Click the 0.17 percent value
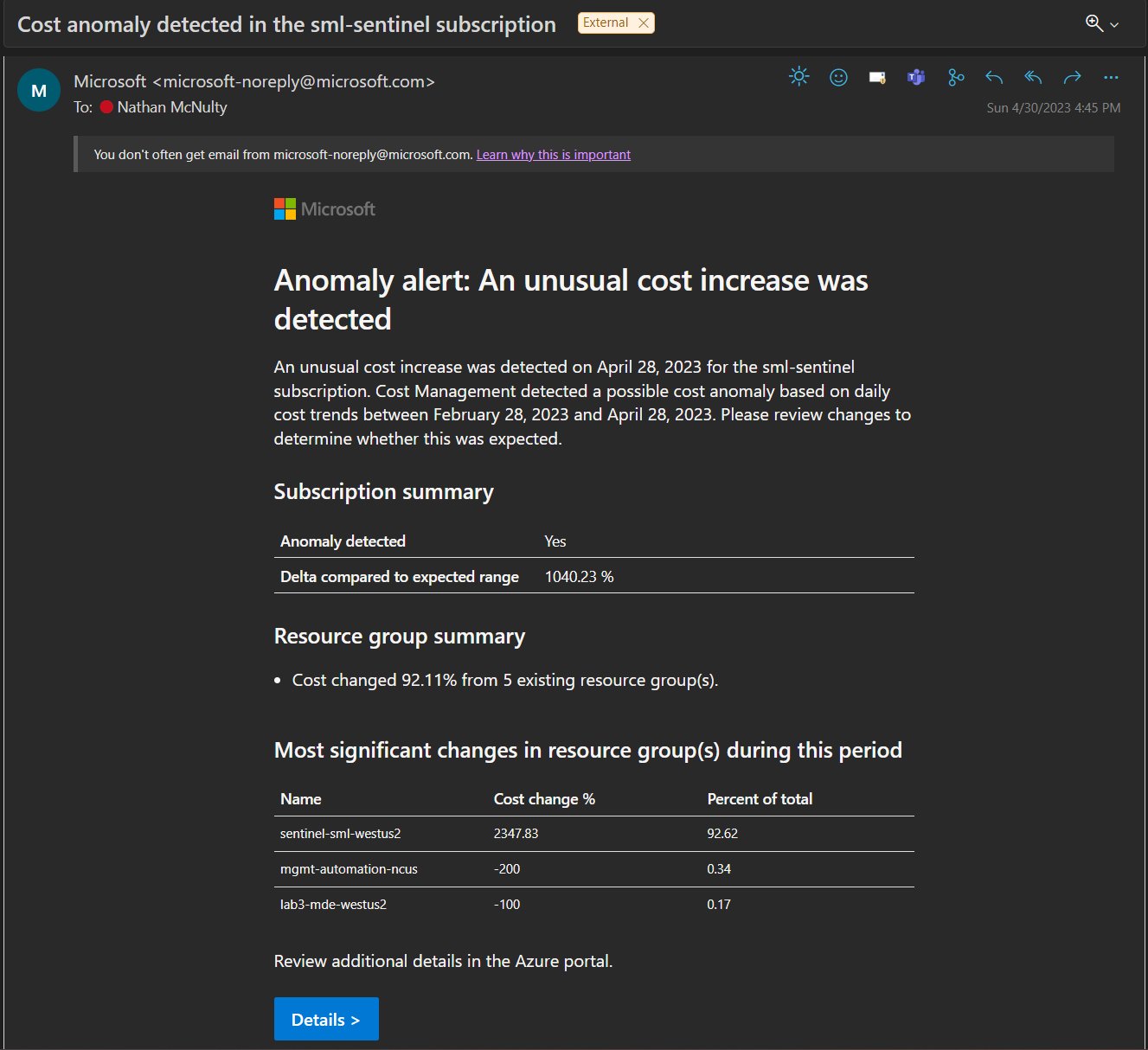 [x=719, y=905]
